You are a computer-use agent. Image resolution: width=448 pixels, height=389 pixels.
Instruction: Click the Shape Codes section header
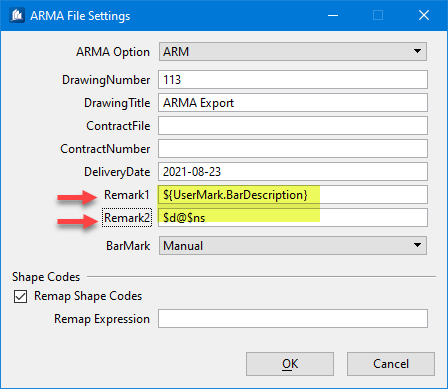[46, 277]
